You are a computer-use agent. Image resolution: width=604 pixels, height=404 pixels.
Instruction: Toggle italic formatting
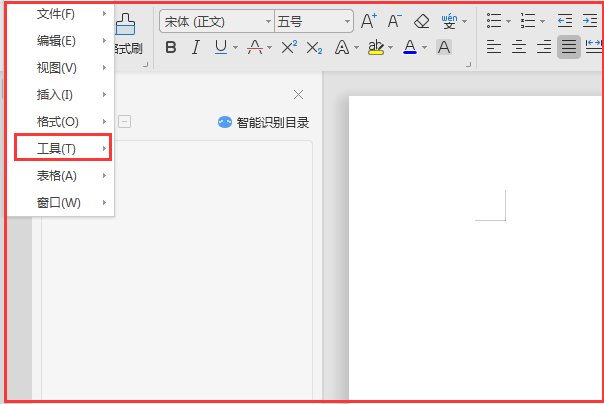196,48
